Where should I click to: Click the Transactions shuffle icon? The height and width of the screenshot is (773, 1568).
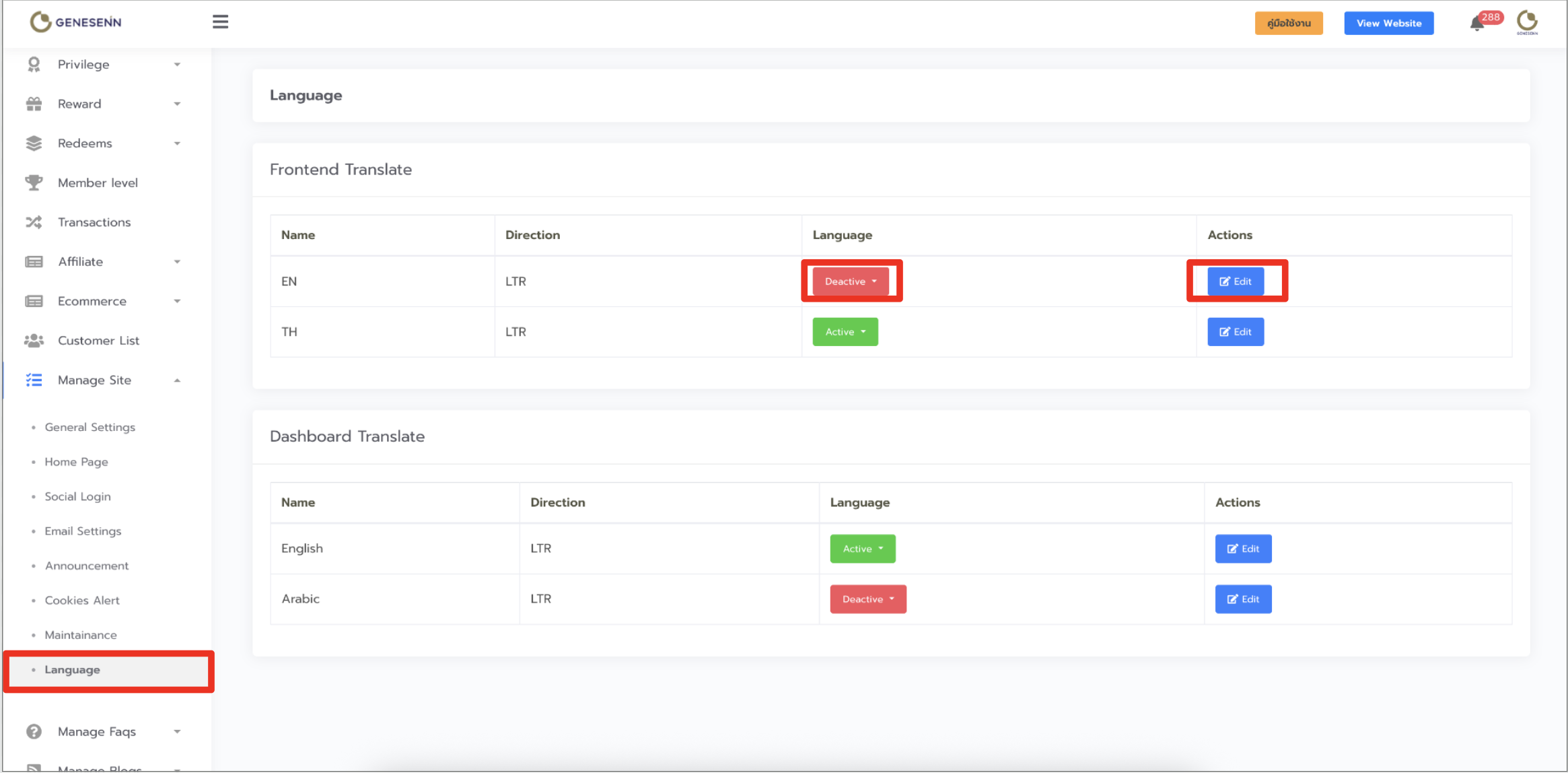tap(34, 222)
